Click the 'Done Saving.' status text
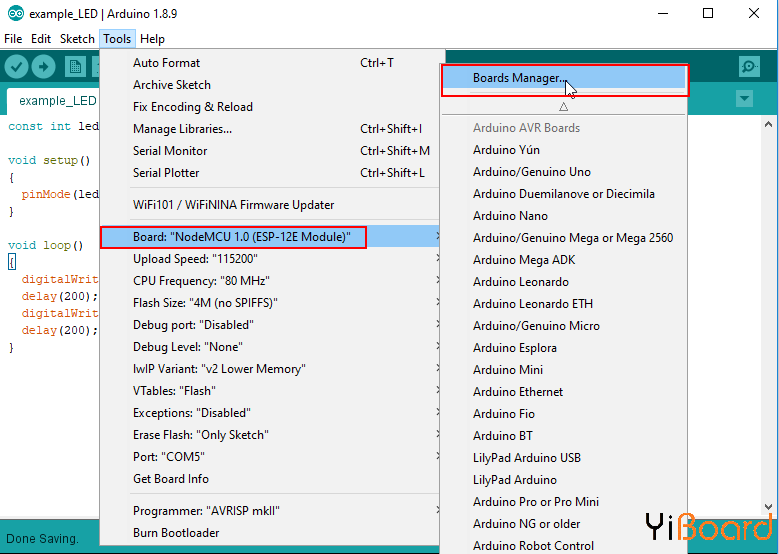Screen dimensions: 779x554 click(42, 538)
